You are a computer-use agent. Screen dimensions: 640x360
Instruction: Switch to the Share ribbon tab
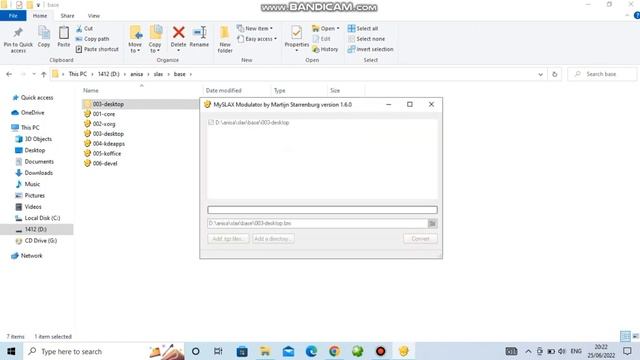click(x=67, y=16)
